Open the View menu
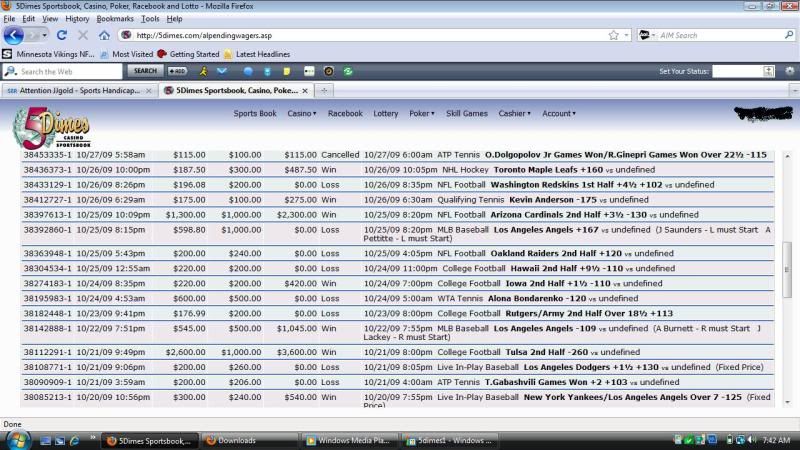This screenshot has width=800, height=450. [x=50, y=18]
